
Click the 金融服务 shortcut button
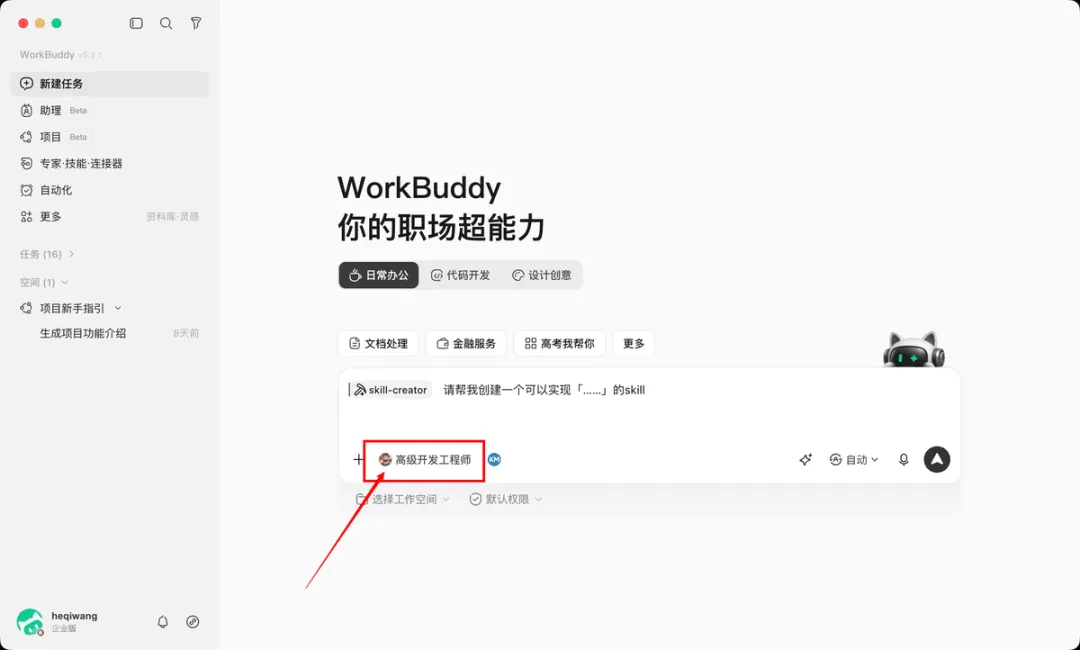[466, 344]
